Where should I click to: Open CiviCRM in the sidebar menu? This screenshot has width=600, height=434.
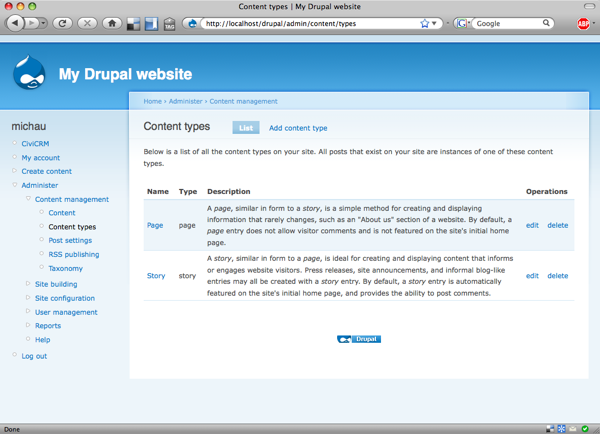point(35,144)
